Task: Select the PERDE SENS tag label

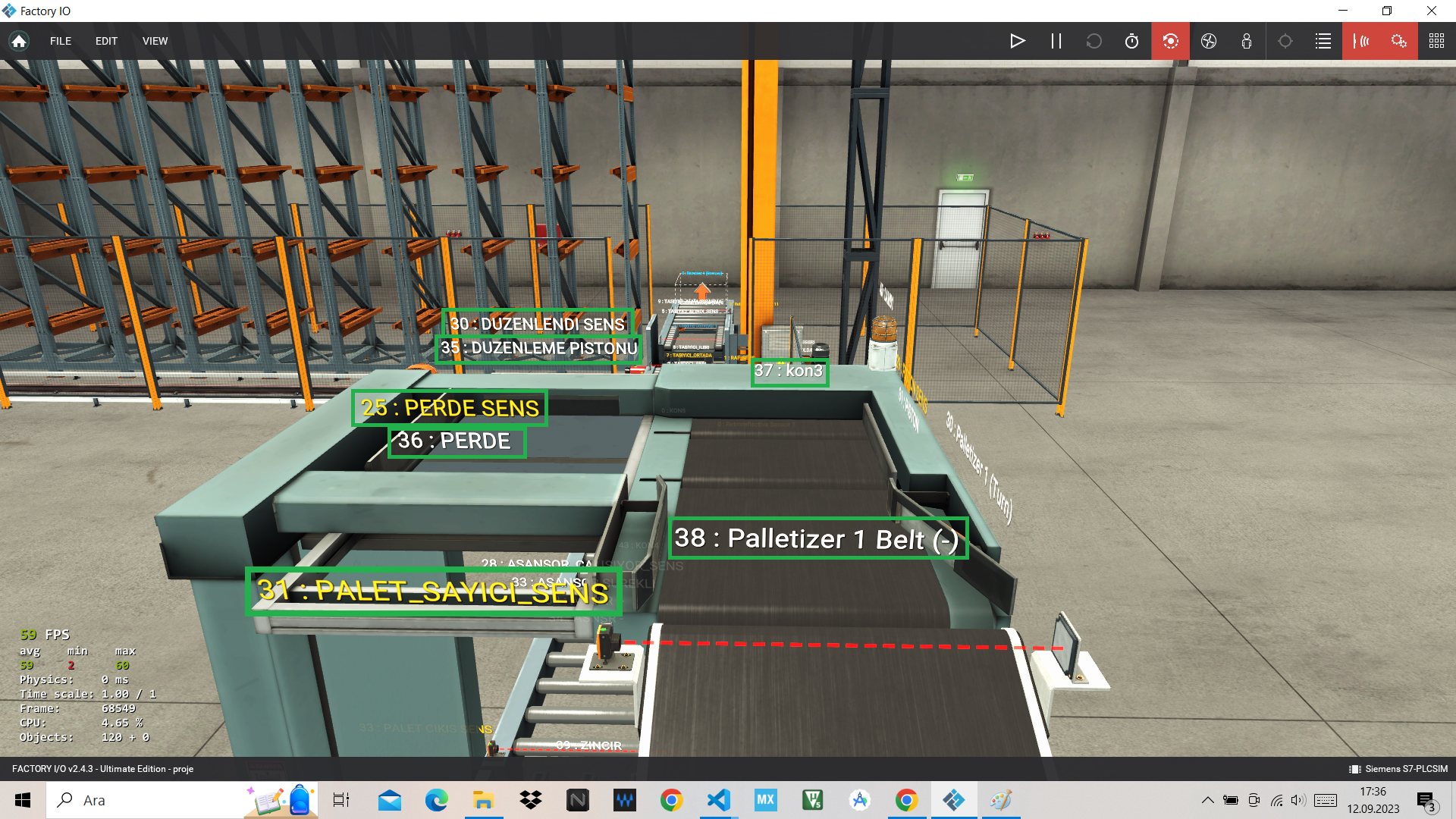Action: click(x=450, y=408)
